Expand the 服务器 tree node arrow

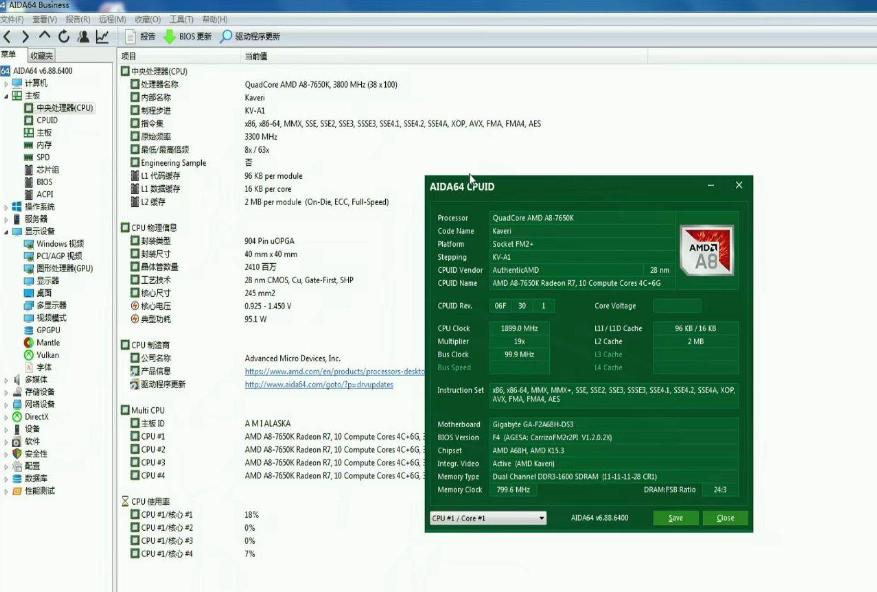(6, 219)
